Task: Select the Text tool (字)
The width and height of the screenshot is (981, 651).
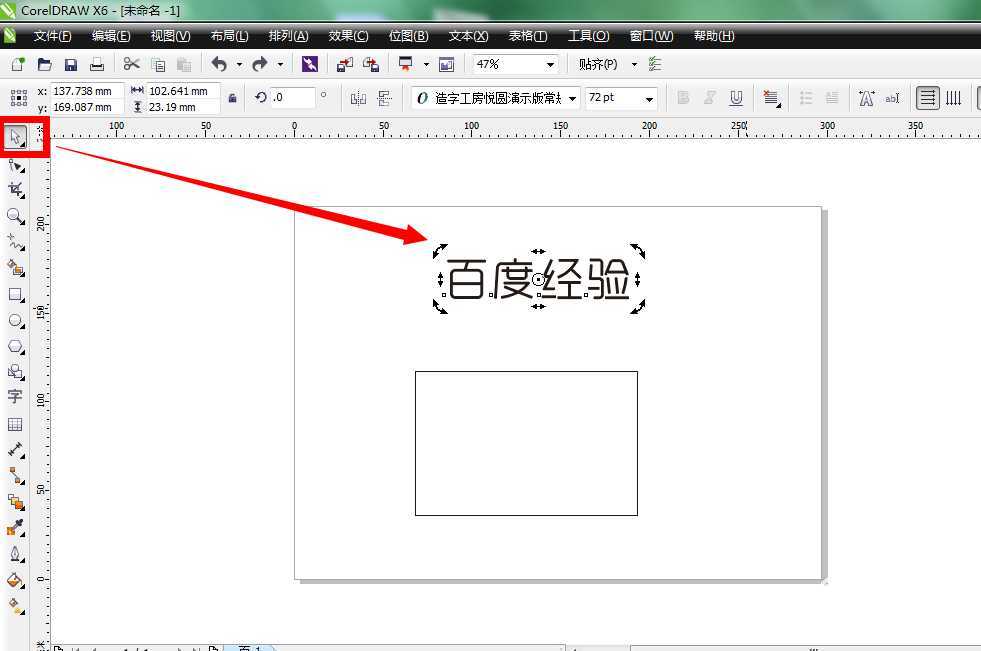Action: pyautogui.click(x=15, y=397)
